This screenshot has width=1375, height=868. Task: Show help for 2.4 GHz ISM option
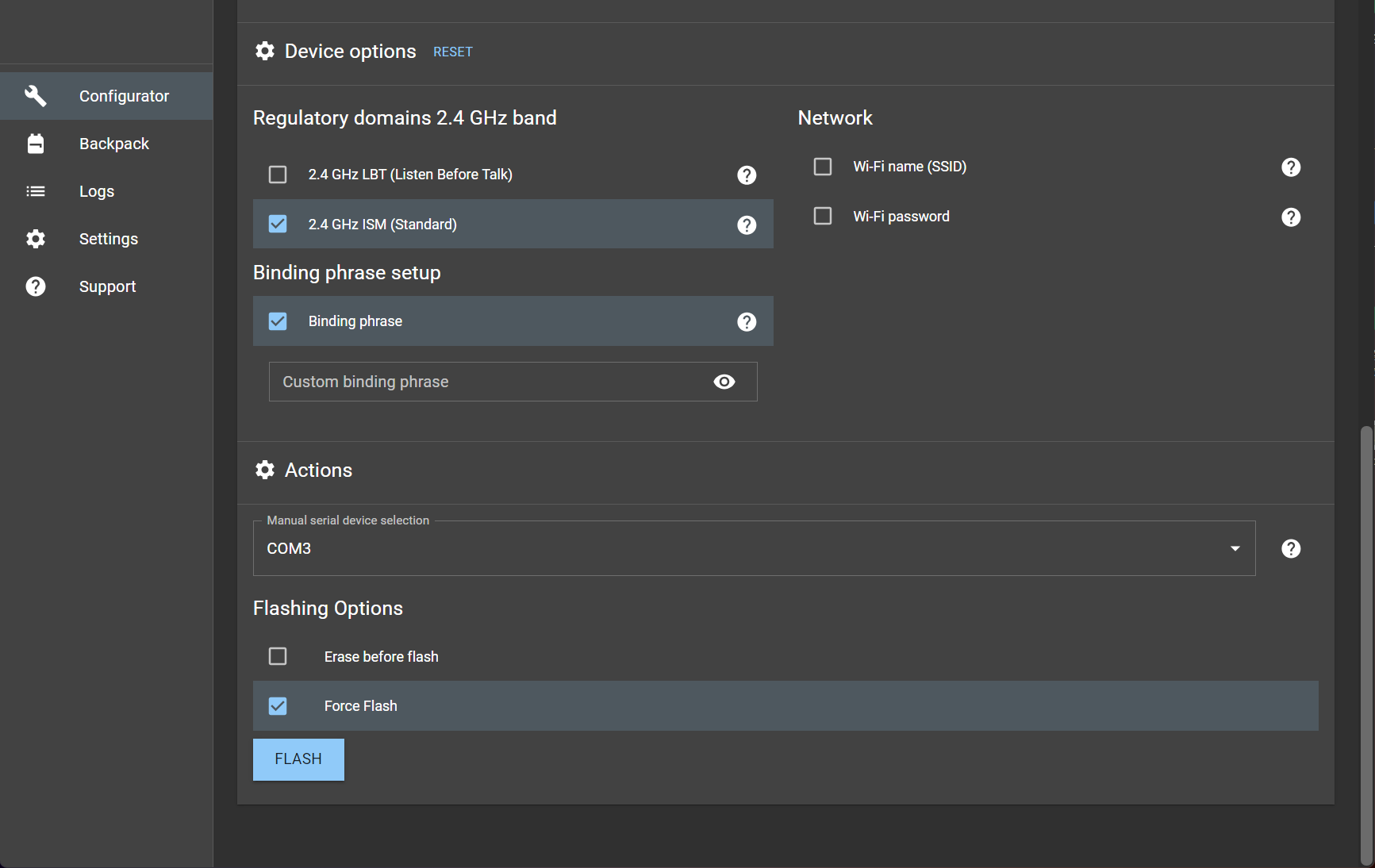click(747, 225)
